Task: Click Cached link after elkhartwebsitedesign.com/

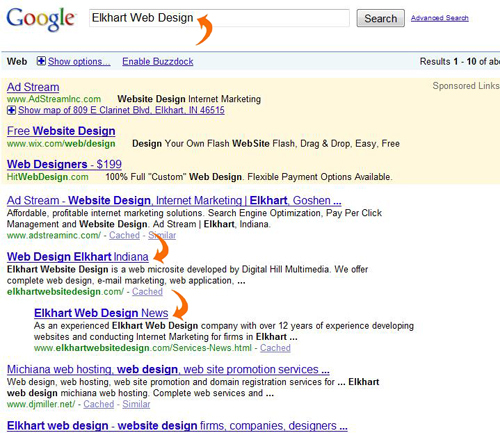Action: 147,291
